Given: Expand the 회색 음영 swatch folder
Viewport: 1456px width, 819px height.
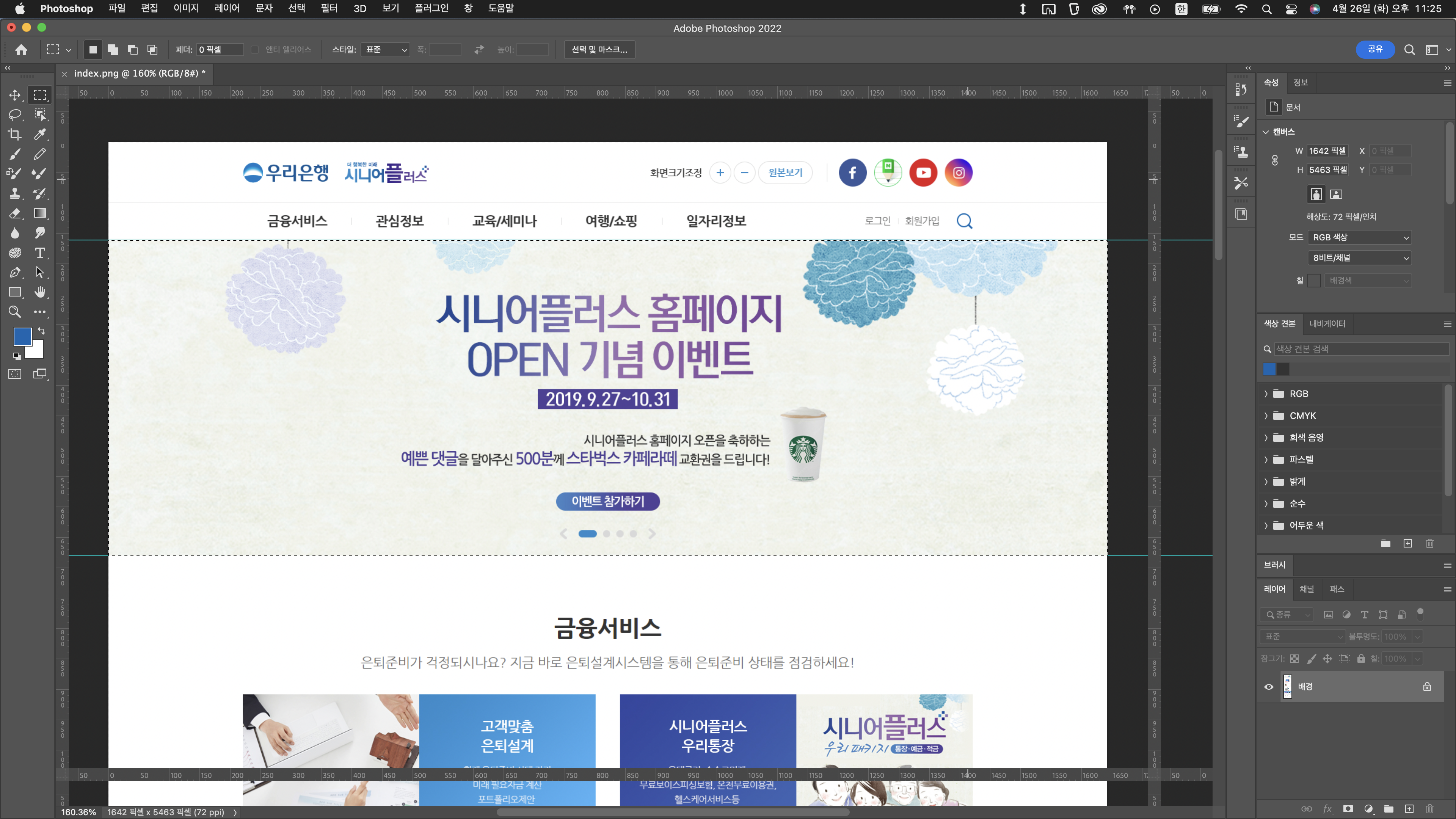Looking at the screenshot, I should tap(1266, 438).
